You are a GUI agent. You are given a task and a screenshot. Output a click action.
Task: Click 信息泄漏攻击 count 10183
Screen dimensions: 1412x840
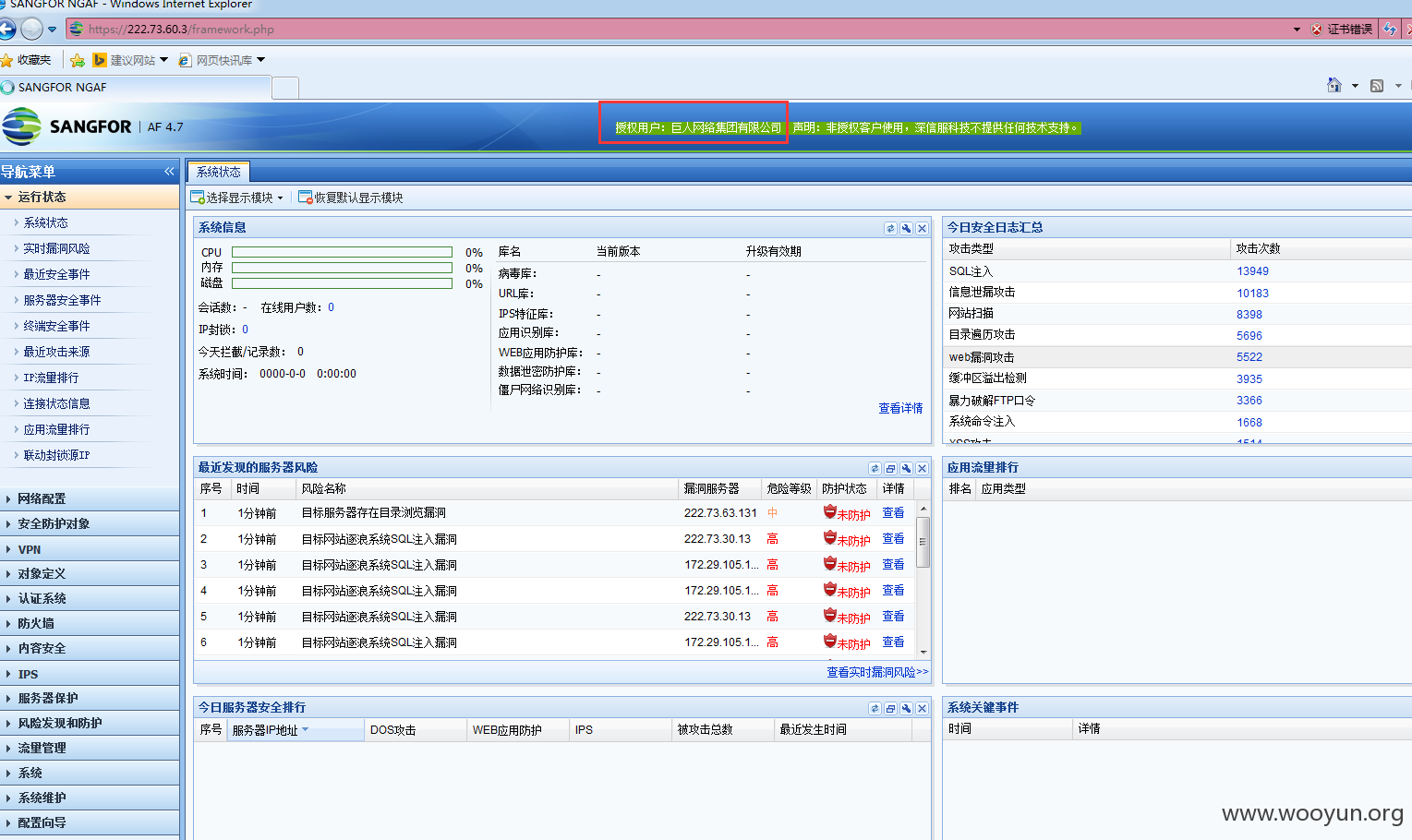point(1252,294)
